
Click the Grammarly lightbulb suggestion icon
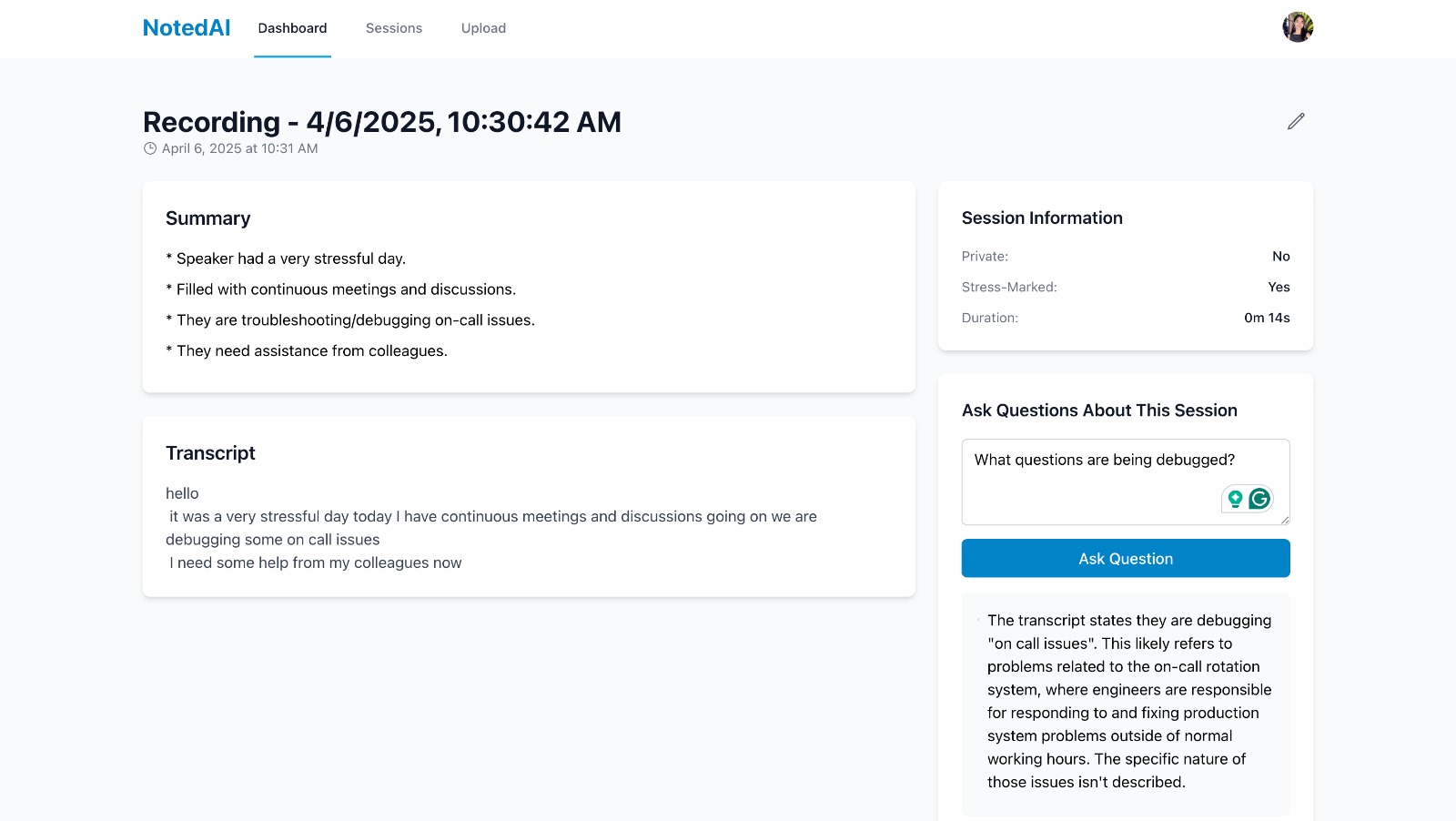1235,499
